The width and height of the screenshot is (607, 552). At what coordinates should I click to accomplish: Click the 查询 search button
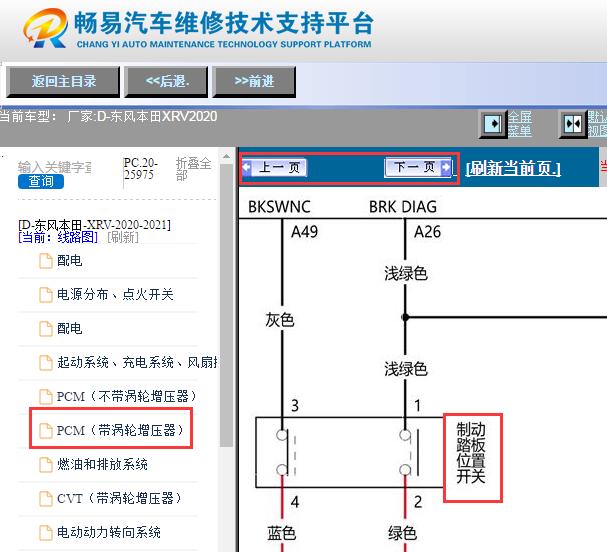[x=41, y=182]
